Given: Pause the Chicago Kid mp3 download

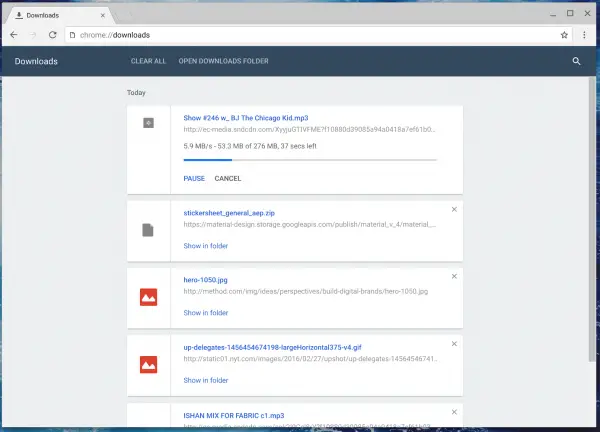Looking at the screenshot, I should coord(194,178).
